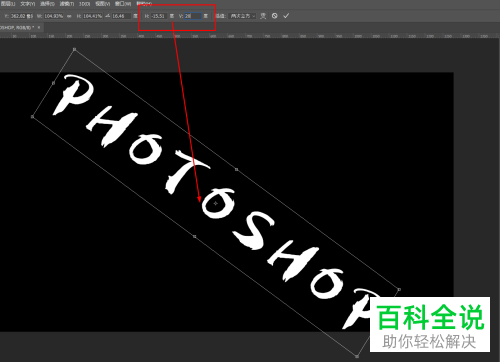Commit the transform with the checkmark icon
The height and width of the screenshot is (362, 500).
(286, 16)
